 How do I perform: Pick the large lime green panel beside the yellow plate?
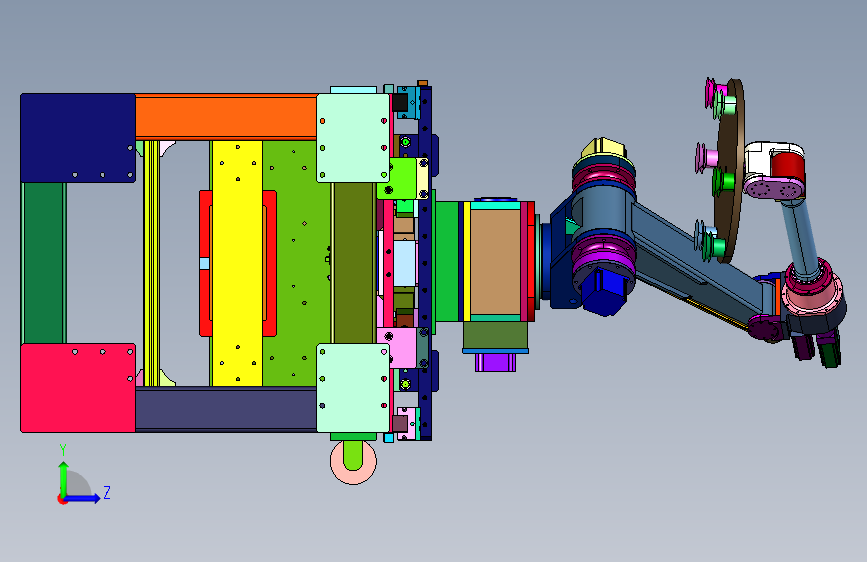pos(296,263)
